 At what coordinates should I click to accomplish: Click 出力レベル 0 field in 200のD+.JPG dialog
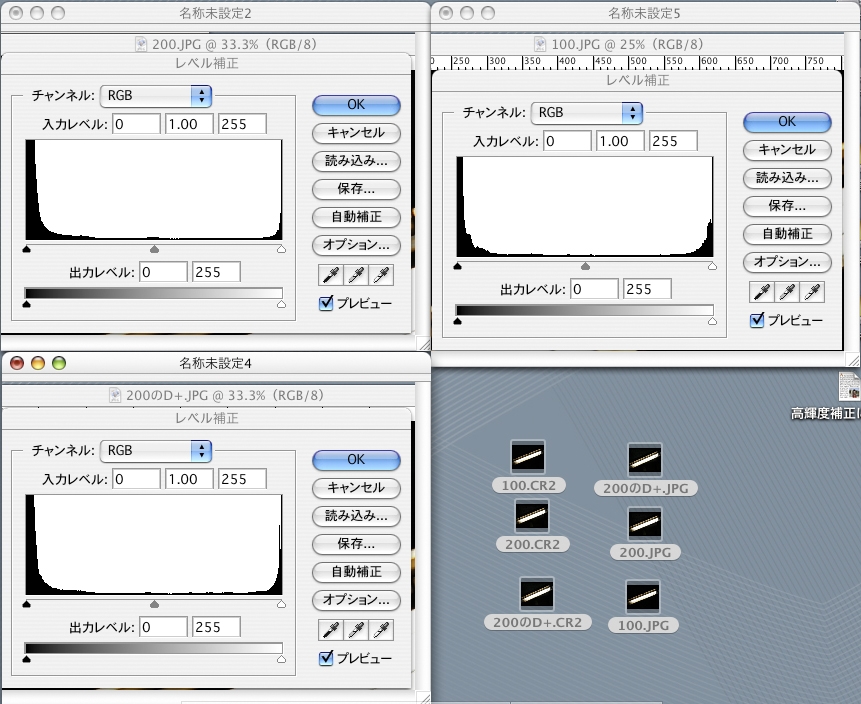point(163,627)
